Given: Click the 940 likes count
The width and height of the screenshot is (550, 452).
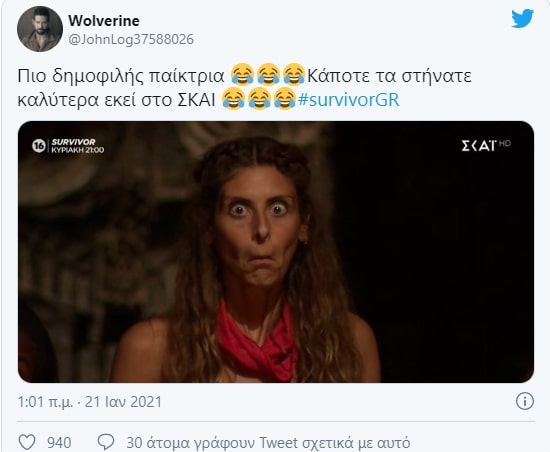Looking at the screenshot, I should click(x=59, y=443).
